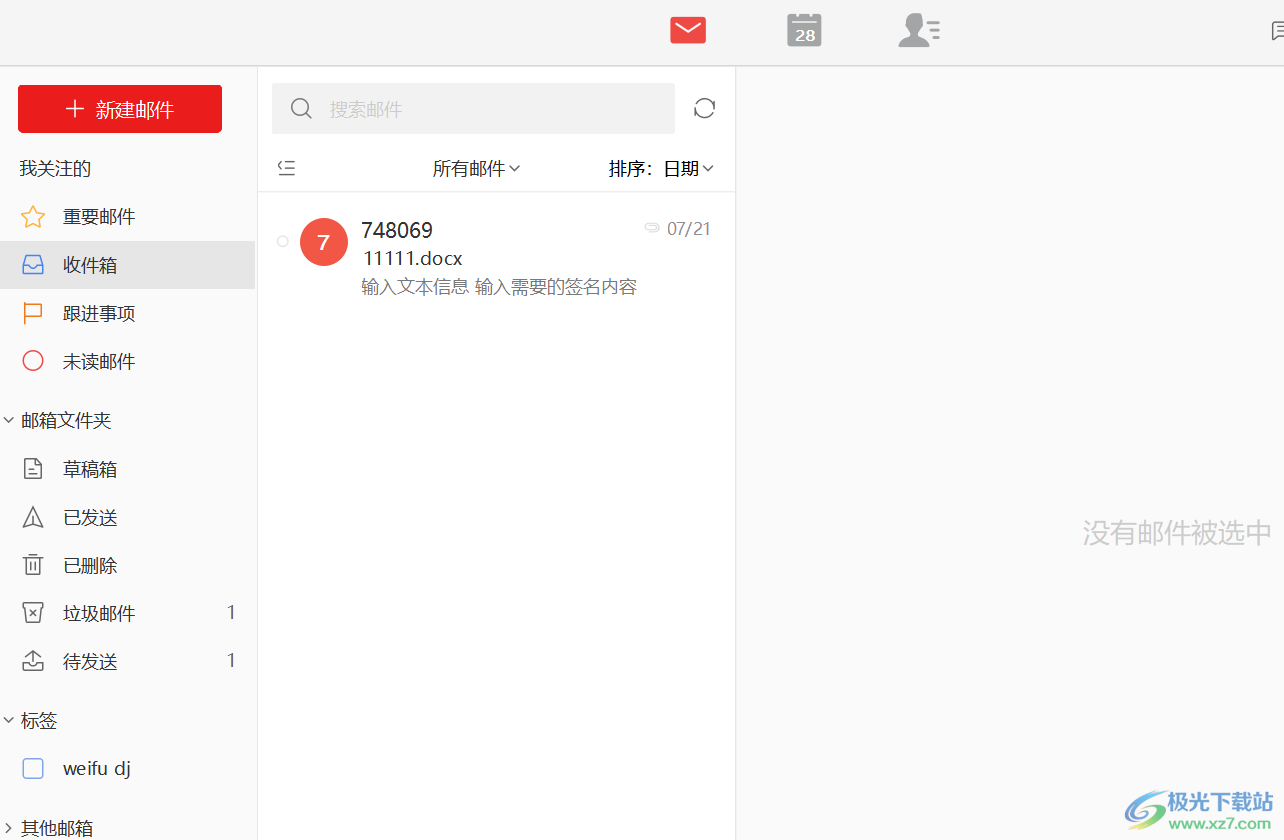1284x840 pixels.
Task: Expand the 其他邮箱 section
Action: click(x=9, y=828)
